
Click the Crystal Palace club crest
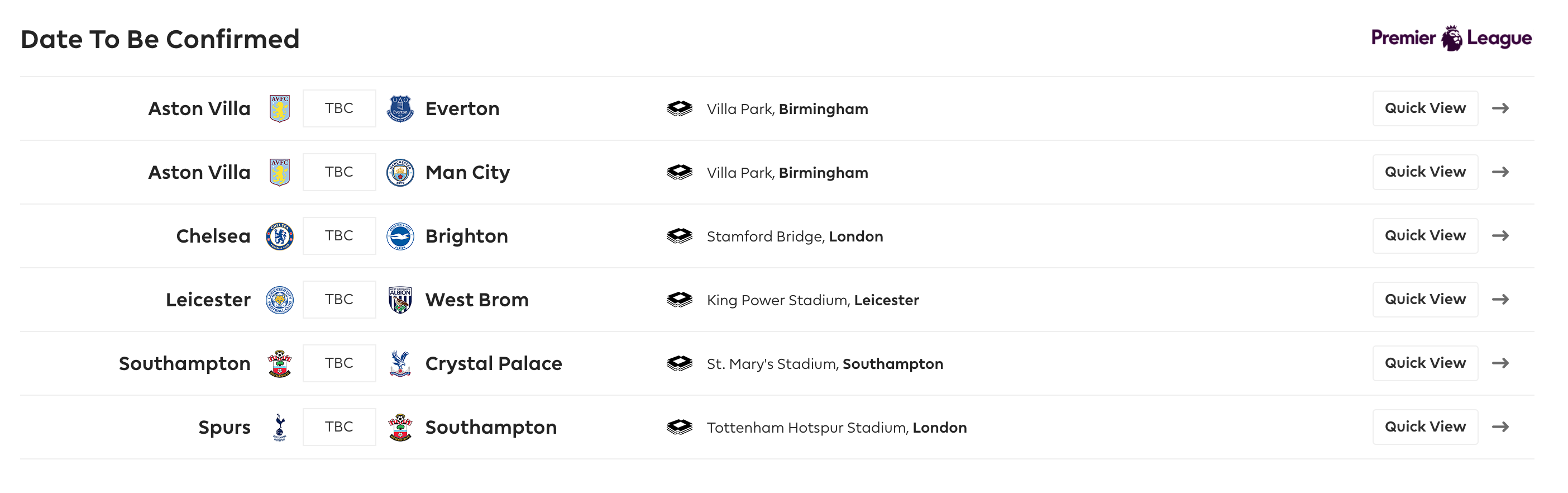point(400,363)
